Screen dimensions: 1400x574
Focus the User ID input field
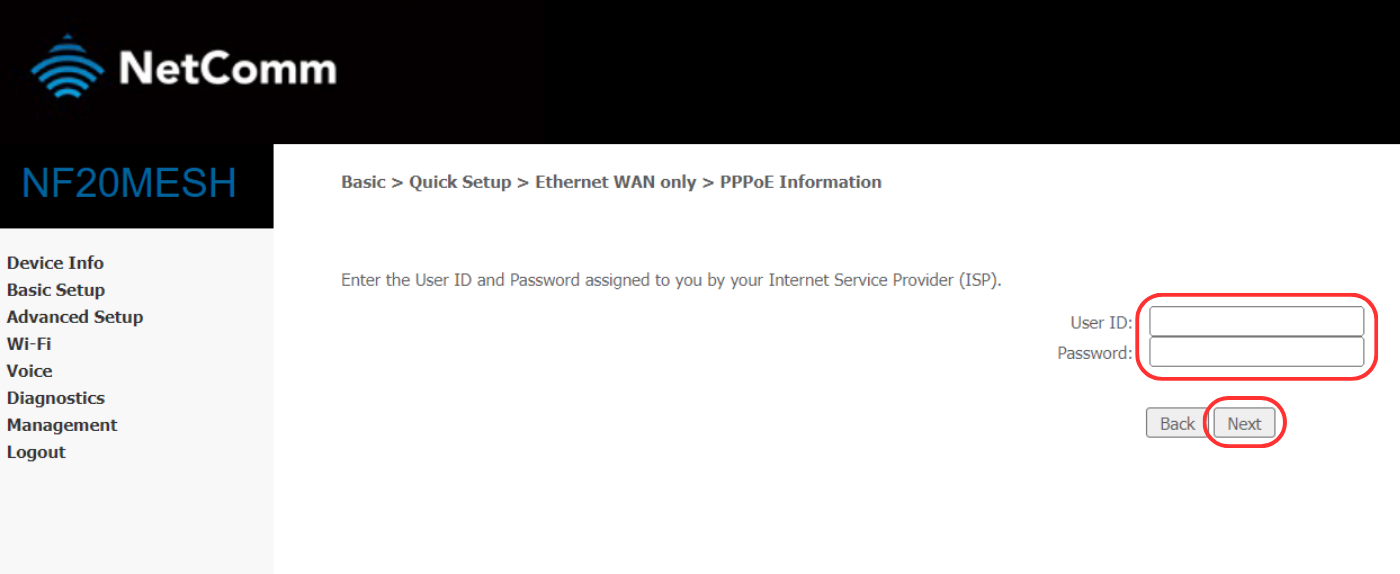1257,322
